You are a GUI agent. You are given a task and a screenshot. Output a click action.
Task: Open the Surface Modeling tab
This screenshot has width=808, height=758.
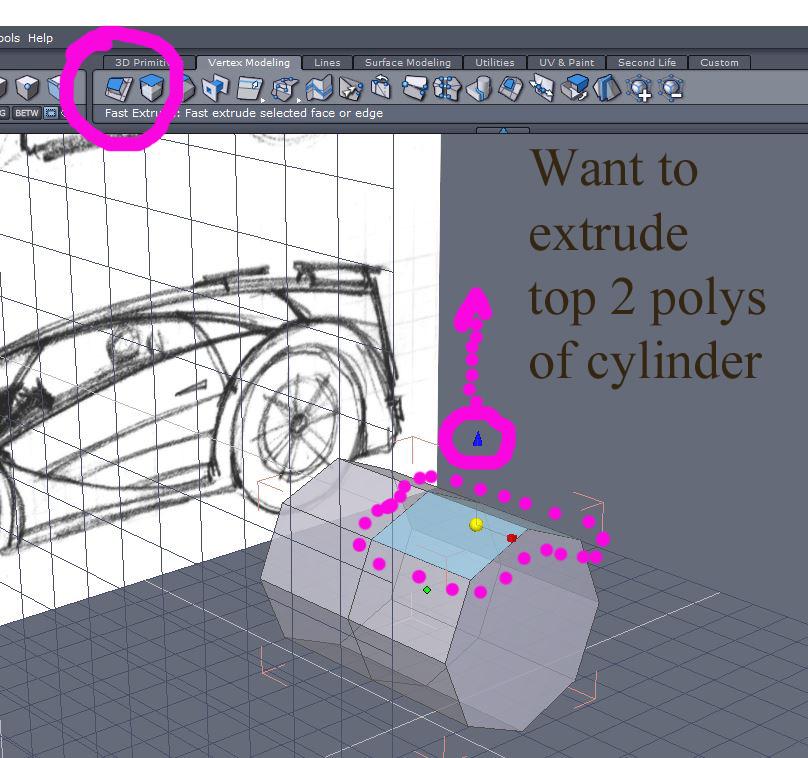coord(408,62)
